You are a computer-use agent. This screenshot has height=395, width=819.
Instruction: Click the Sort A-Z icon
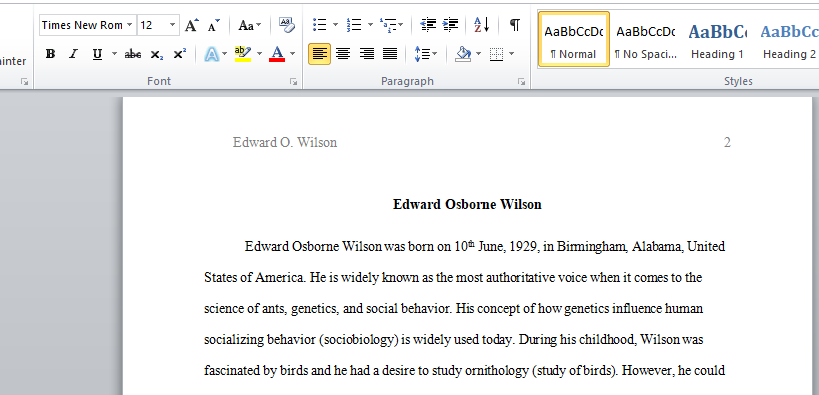pyautogui.click(x=482, y=25)
